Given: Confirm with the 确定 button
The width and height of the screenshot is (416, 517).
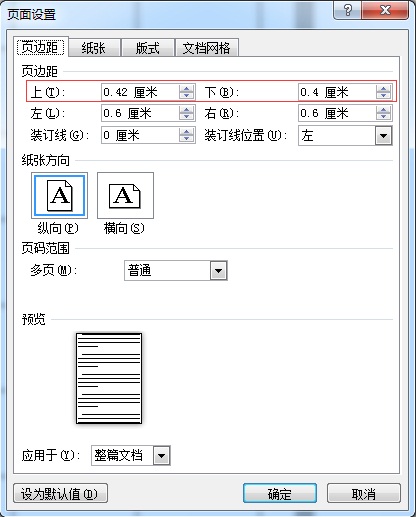Looking at the screenshot, I should coord(280,493).
